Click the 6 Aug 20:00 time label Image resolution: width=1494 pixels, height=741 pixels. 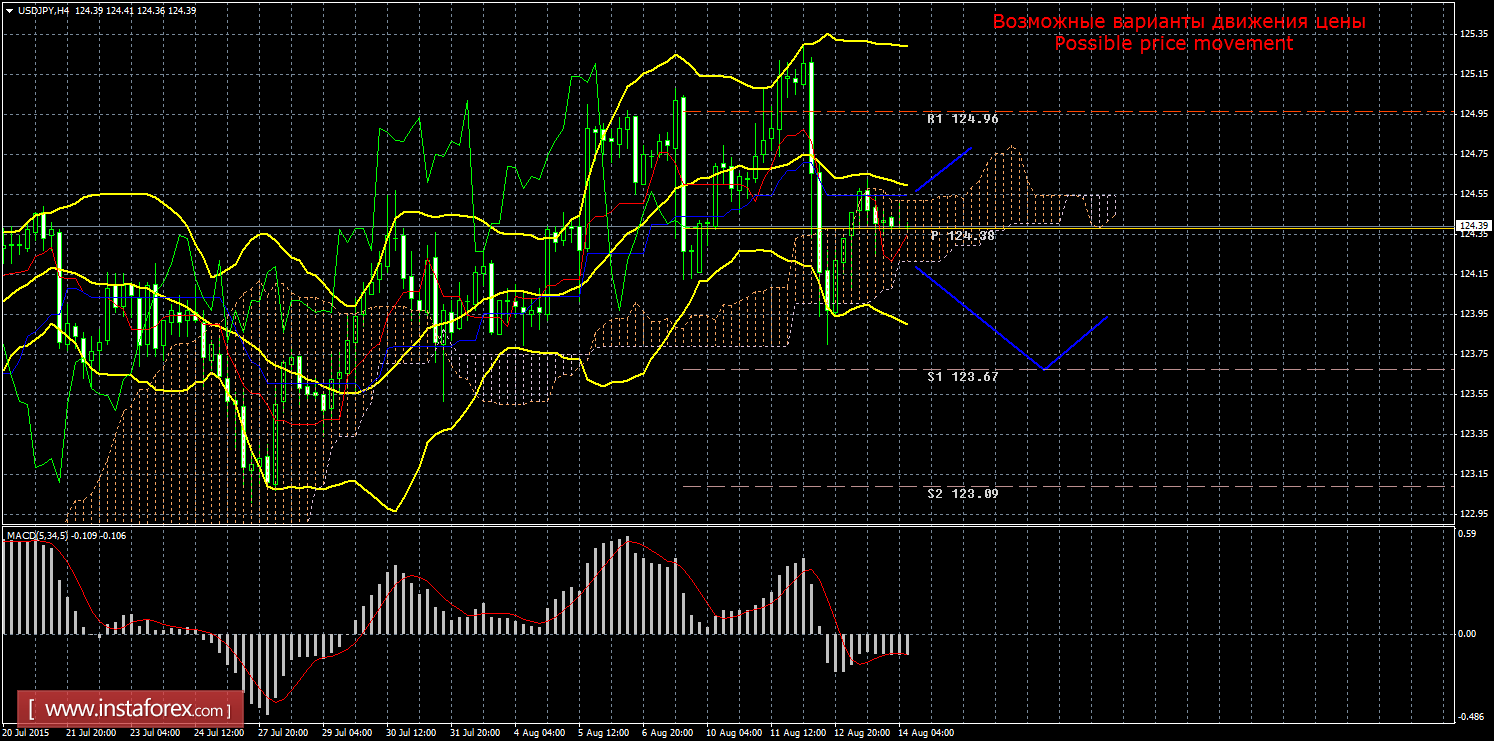667,733
